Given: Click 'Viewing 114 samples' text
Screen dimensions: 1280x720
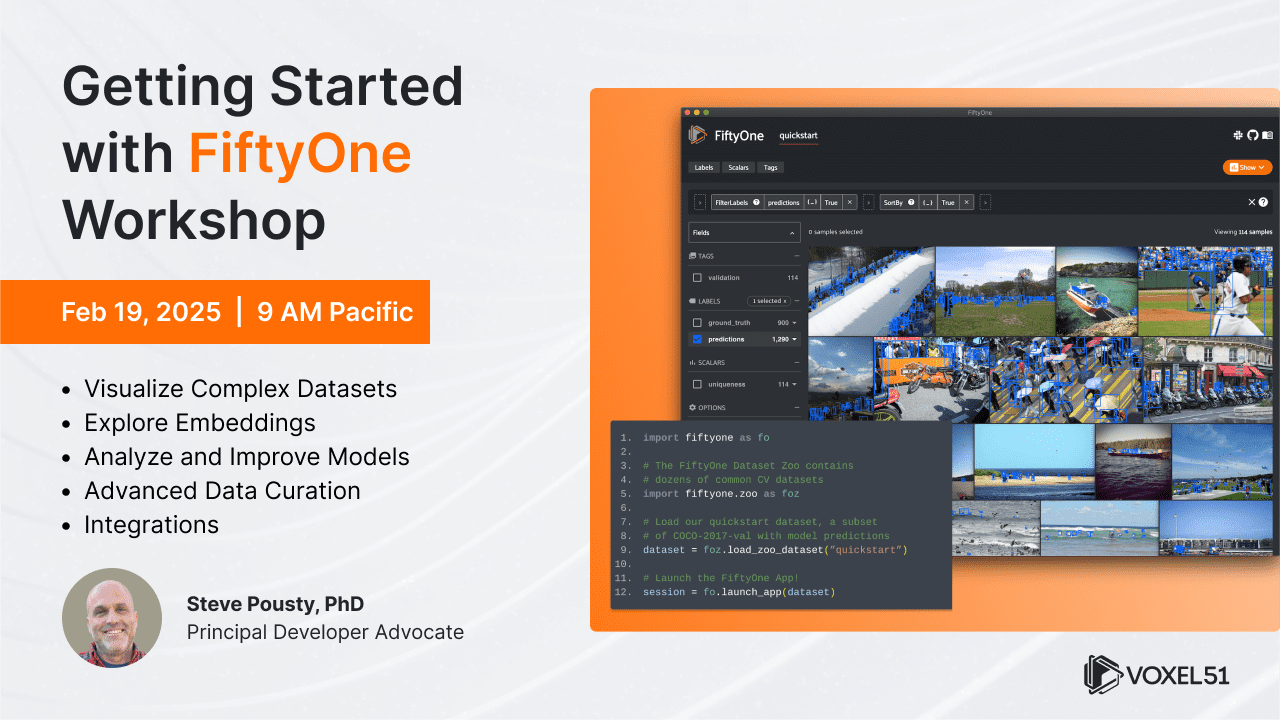Looking at the screenshot, I should pyautogui.click(x=1243, y=232).
